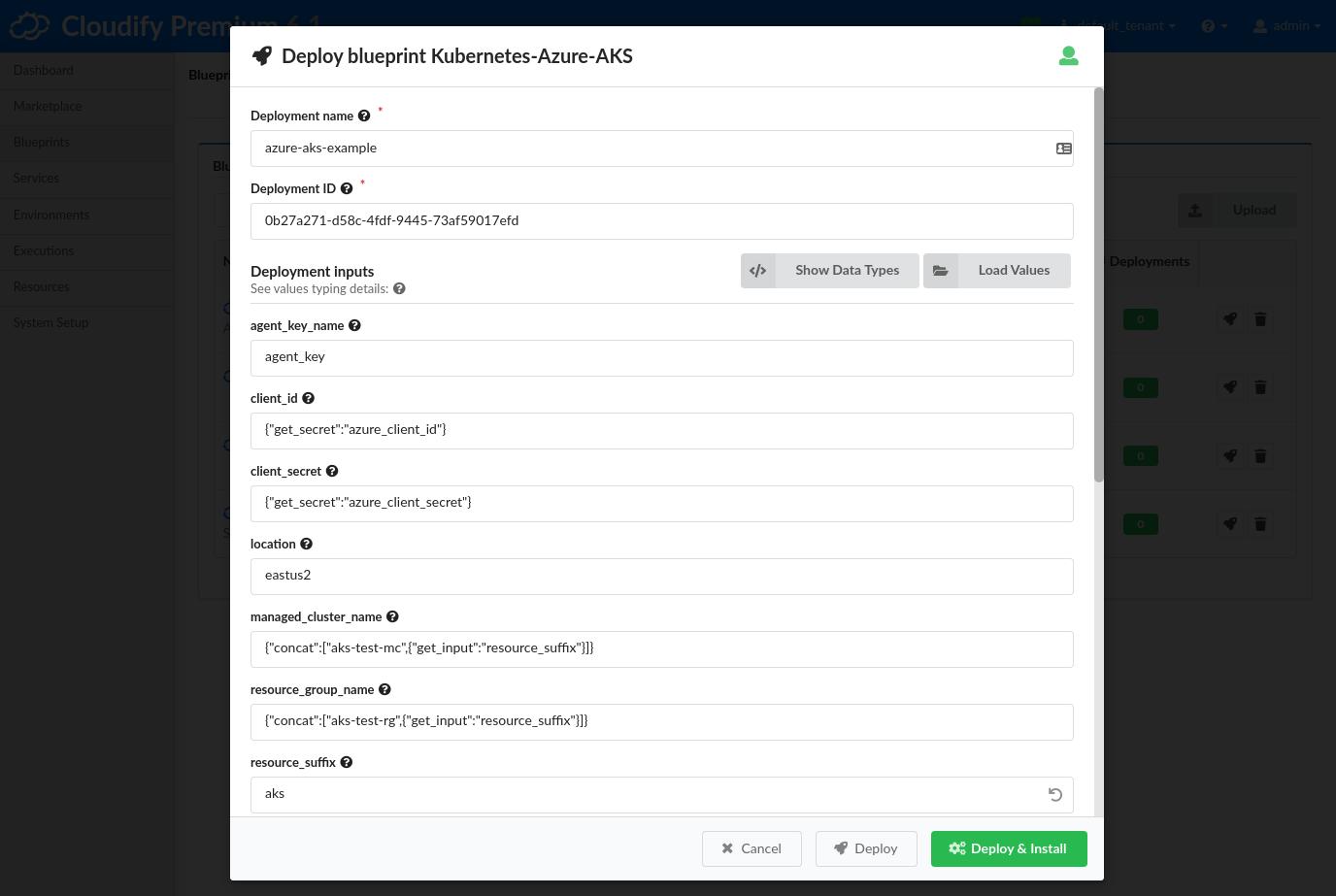Go to Dashboard from the sidebar

point(43,70)
